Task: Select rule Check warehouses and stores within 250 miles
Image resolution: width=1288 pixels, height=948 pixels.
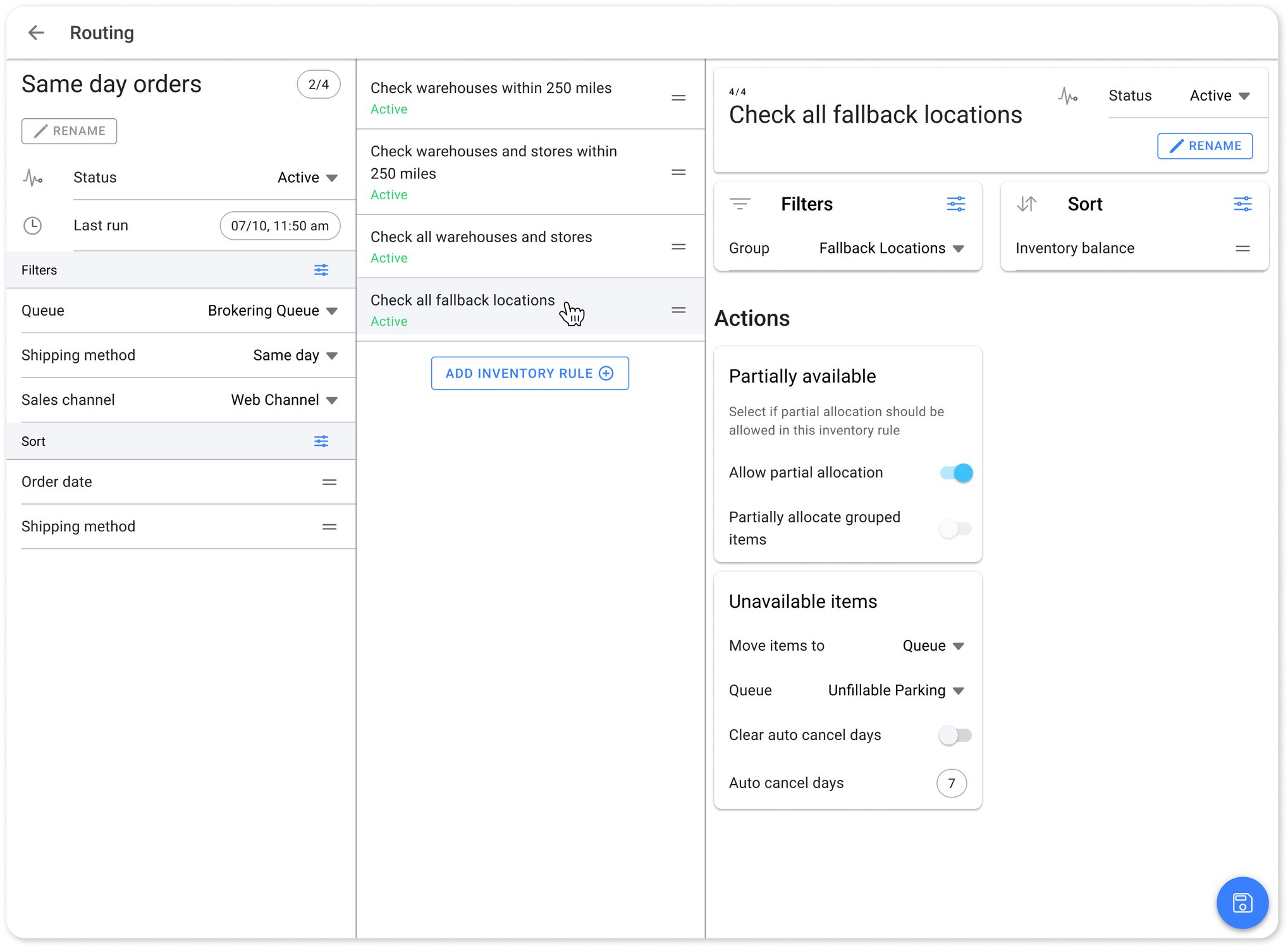Action: click(x=530, y=172)
